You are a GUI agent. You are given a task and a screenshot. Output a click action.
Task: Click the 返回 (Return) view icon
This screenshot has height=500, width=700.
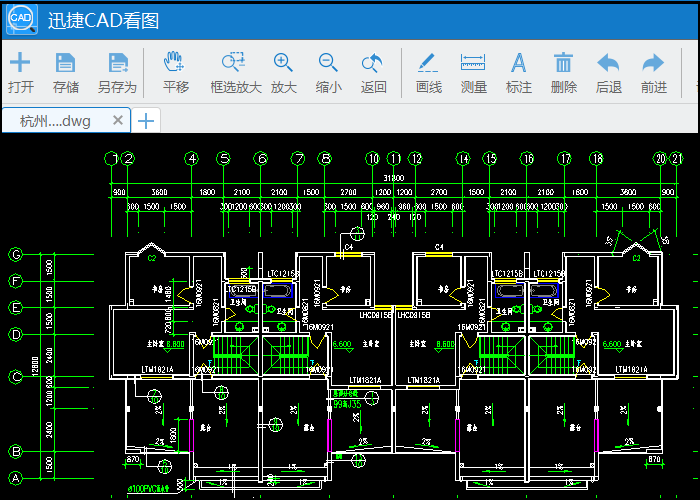coord(373,72)
